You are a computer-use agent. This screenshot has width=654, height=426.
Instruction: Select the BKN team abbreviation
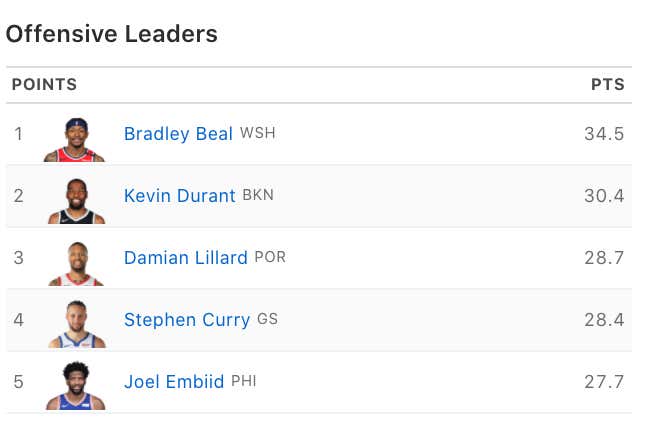tap(258, 195)
